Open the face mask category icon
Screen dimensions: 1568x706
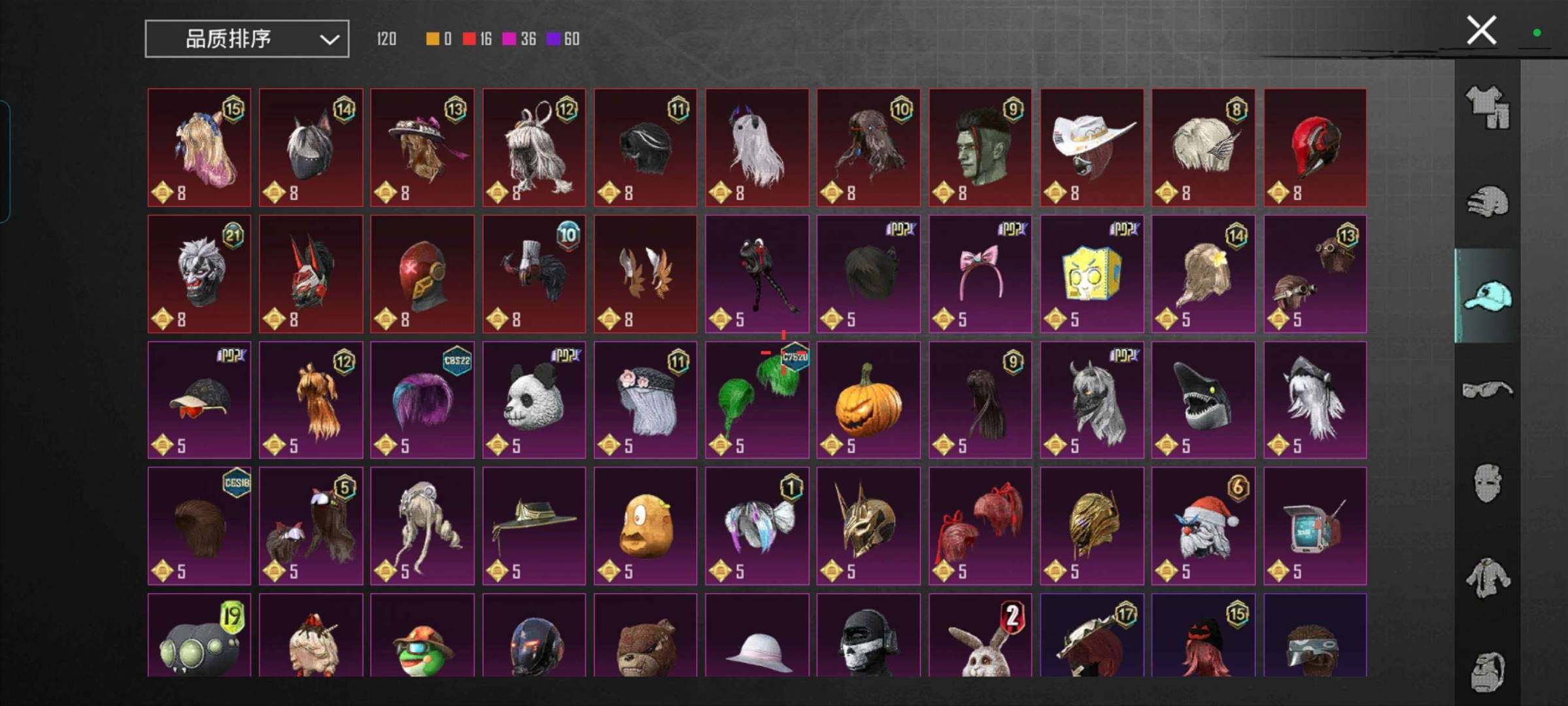coord(1488,484)
